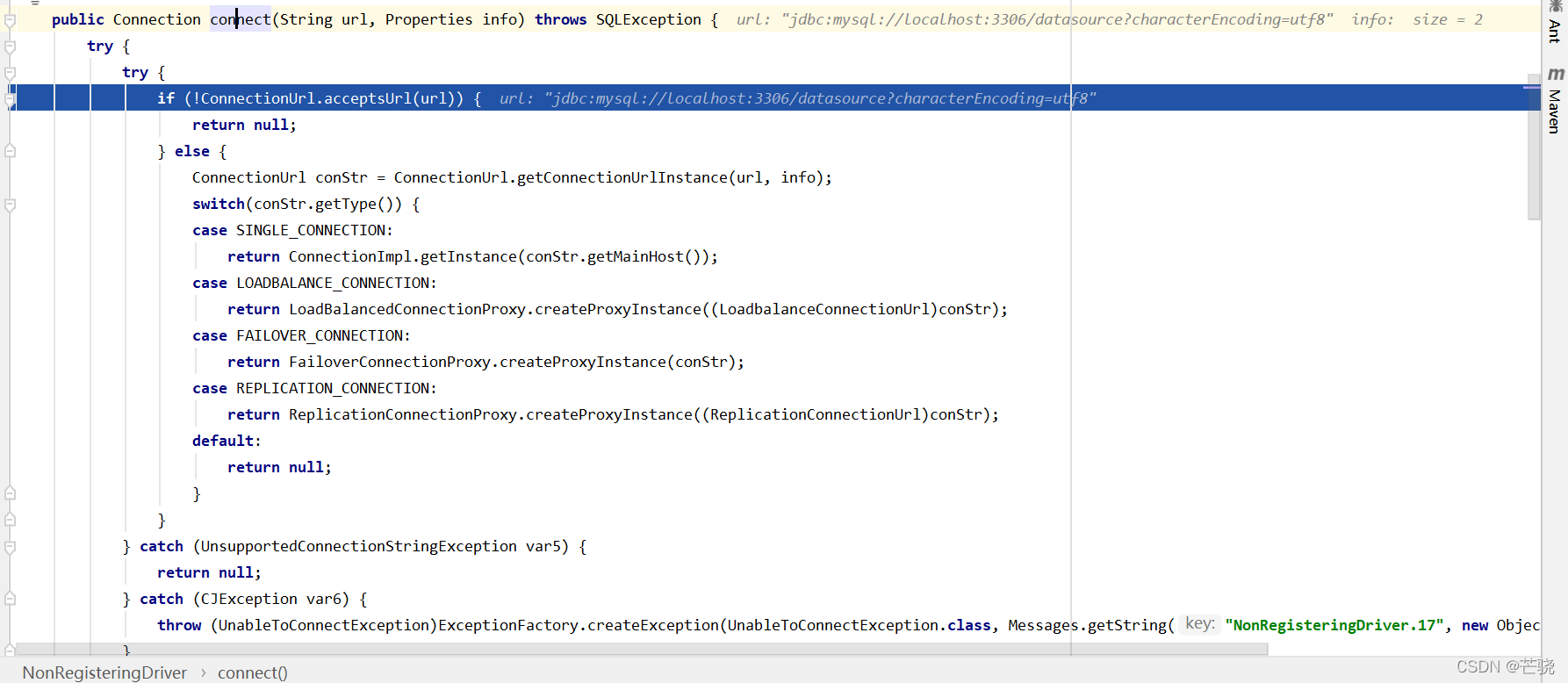
Task: Fold the if acceptsUrl block
Action: (11, 99)
